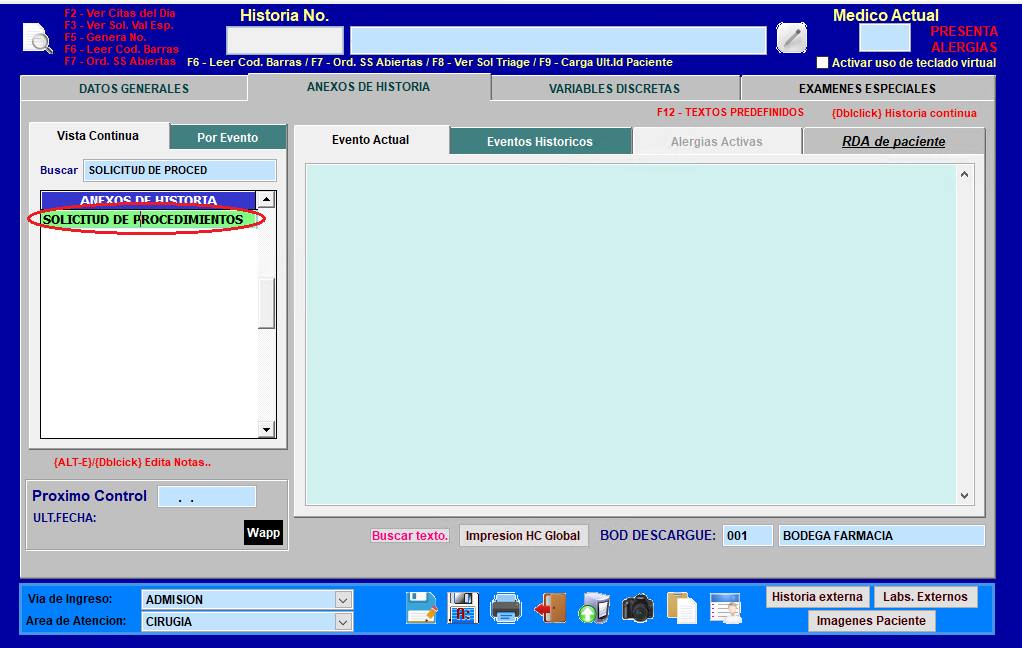
Task: Switch to the Variables Discretas tab
Action: point(615,89)
